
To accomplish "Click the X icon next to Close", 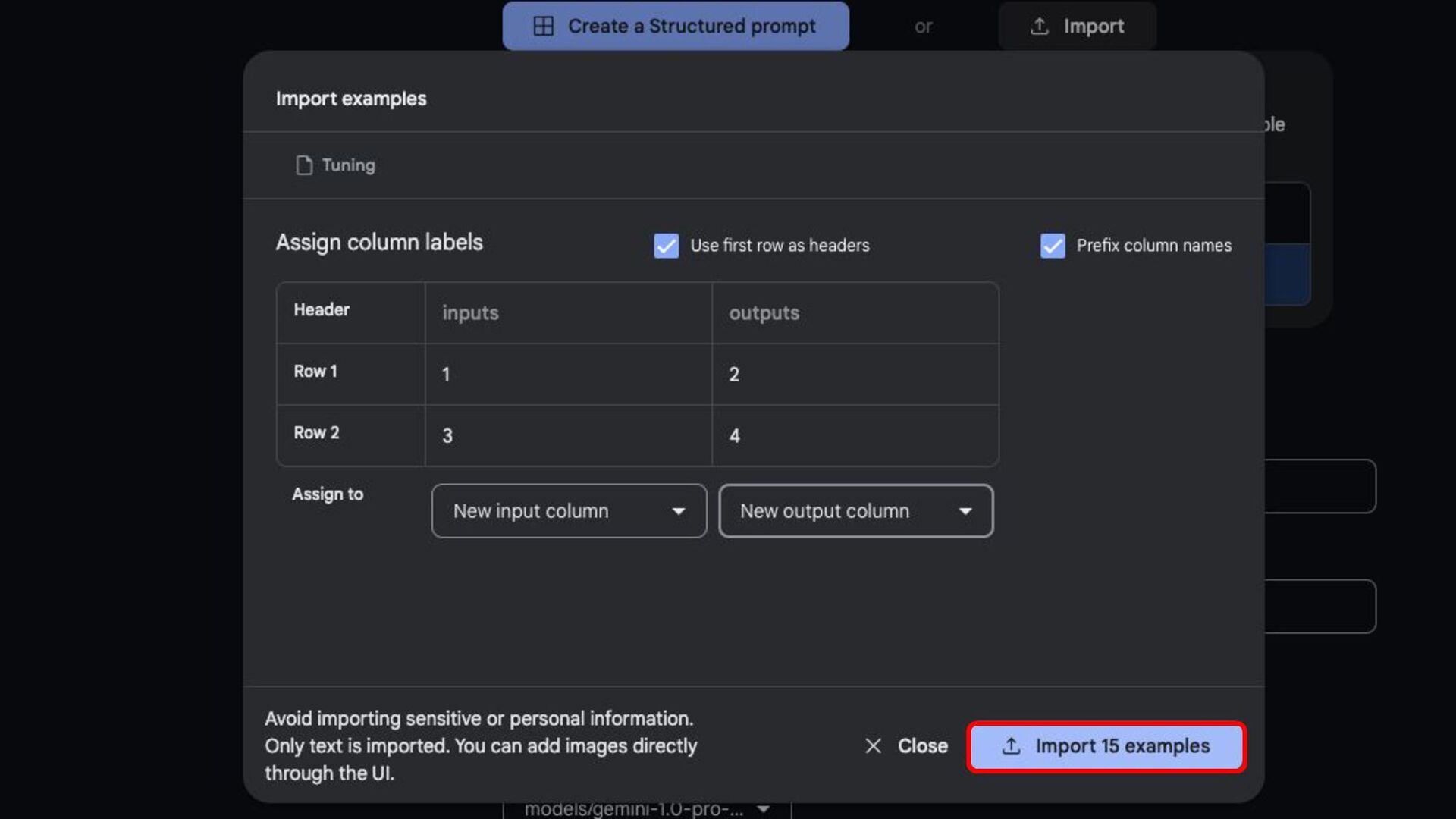I will pos(873,746).
